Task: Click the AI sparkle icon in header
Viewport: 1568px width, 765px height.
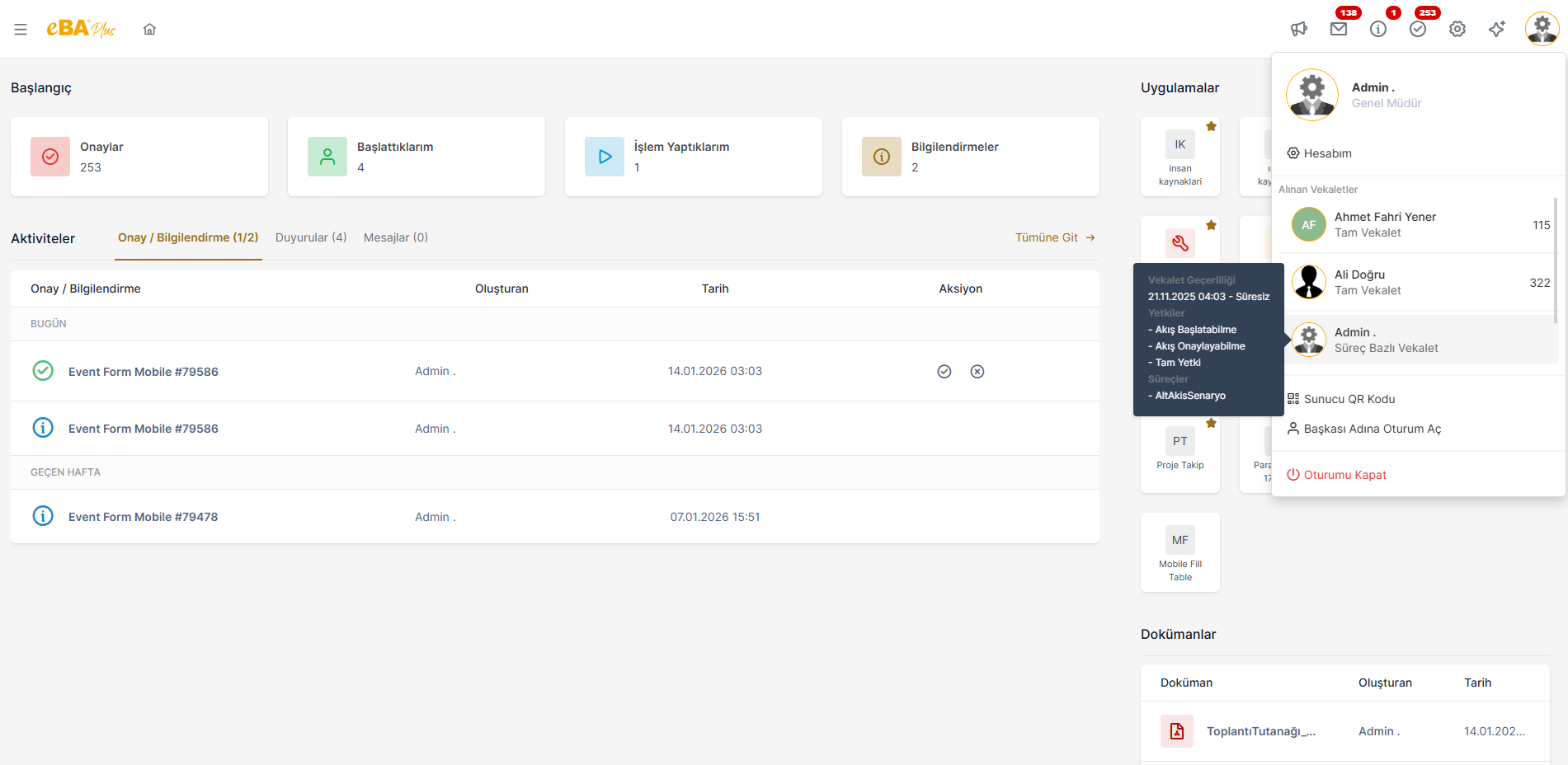Action: click(1497, 30)
